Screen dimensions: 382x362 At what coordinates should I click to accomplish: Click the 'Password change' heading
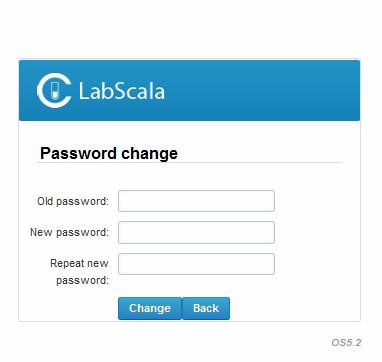[109, 153]
